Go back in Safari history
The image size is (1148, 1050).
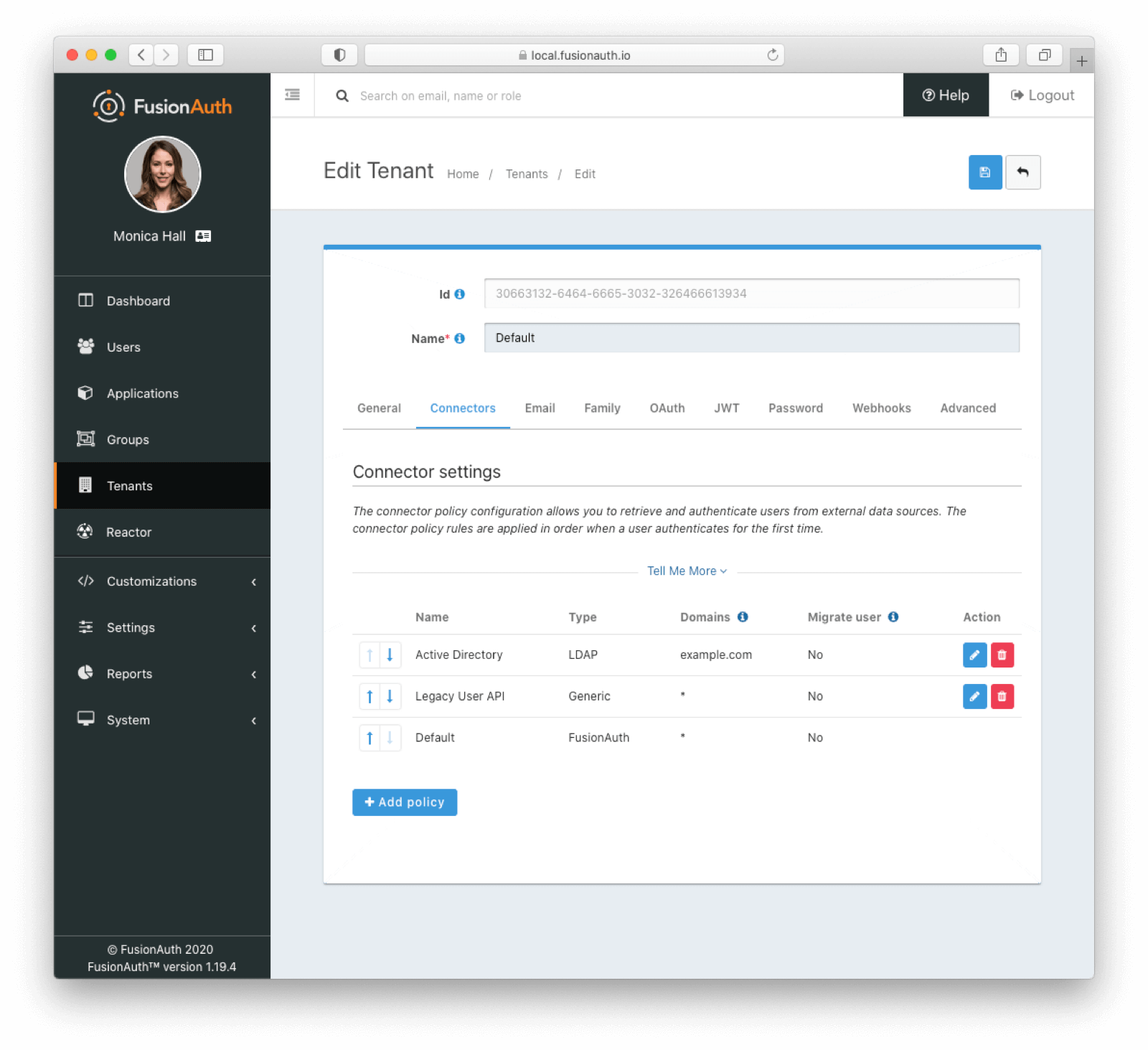point(141,55)
